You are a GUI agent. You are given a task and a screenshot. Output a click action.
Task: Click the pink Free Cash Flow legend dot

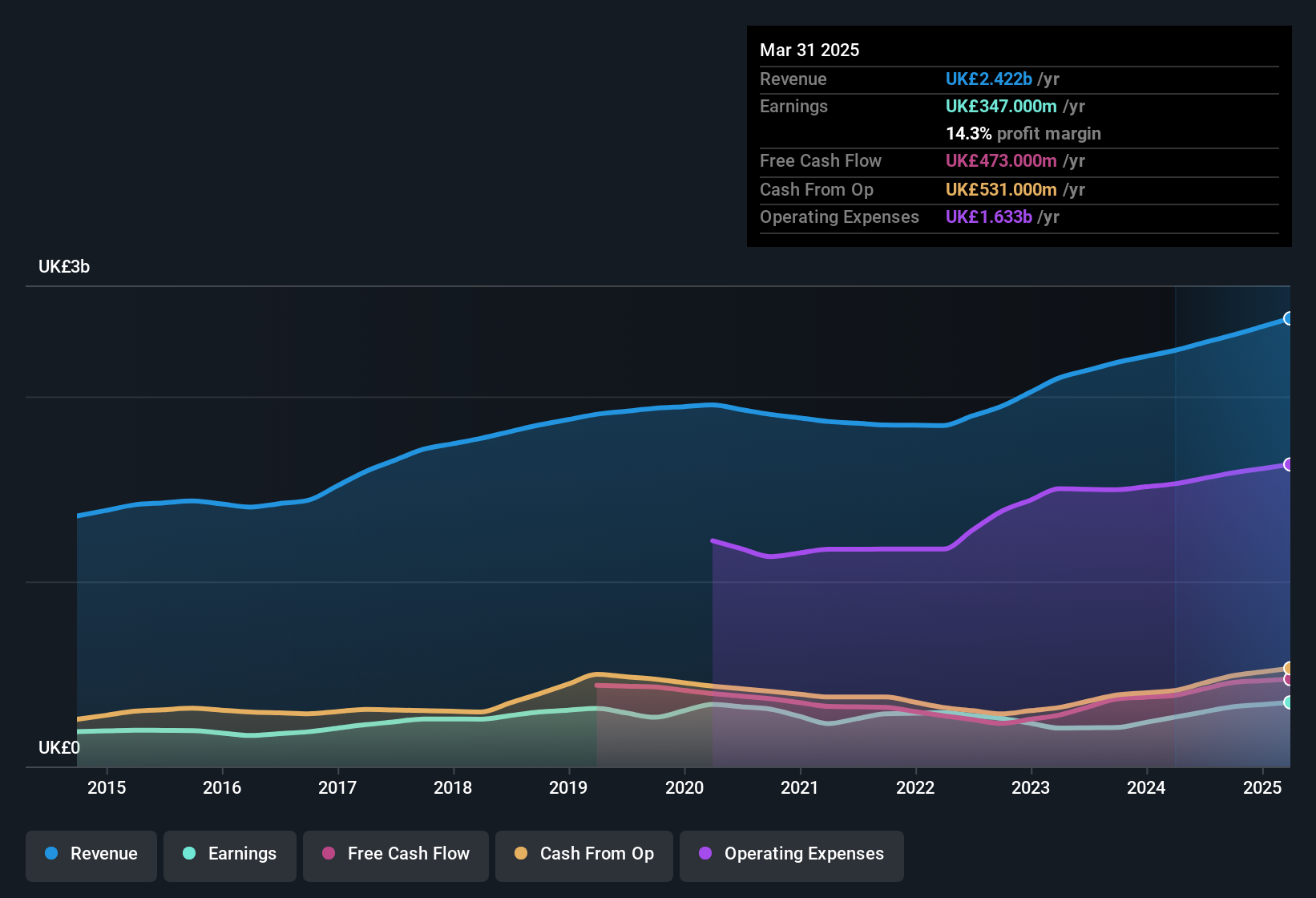(x=328, y=854)
